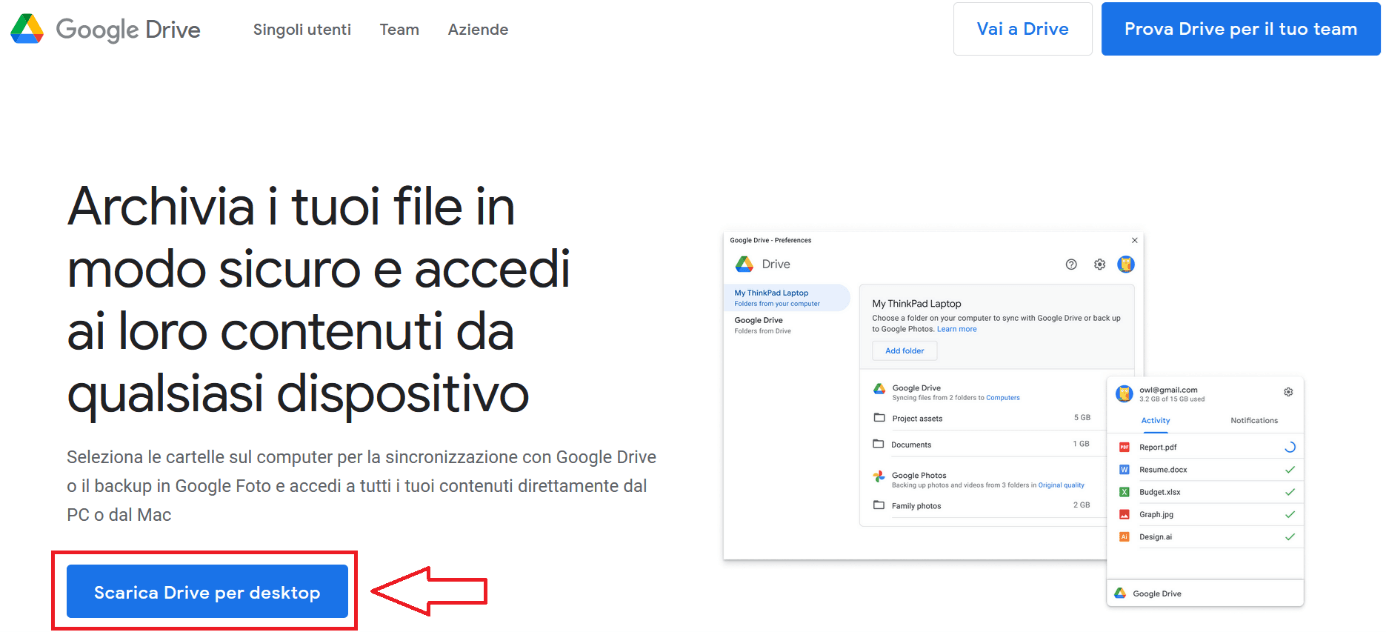Click the "5 GB" size value
Screen dimensions: 1386x632
tap(1082, 418)
